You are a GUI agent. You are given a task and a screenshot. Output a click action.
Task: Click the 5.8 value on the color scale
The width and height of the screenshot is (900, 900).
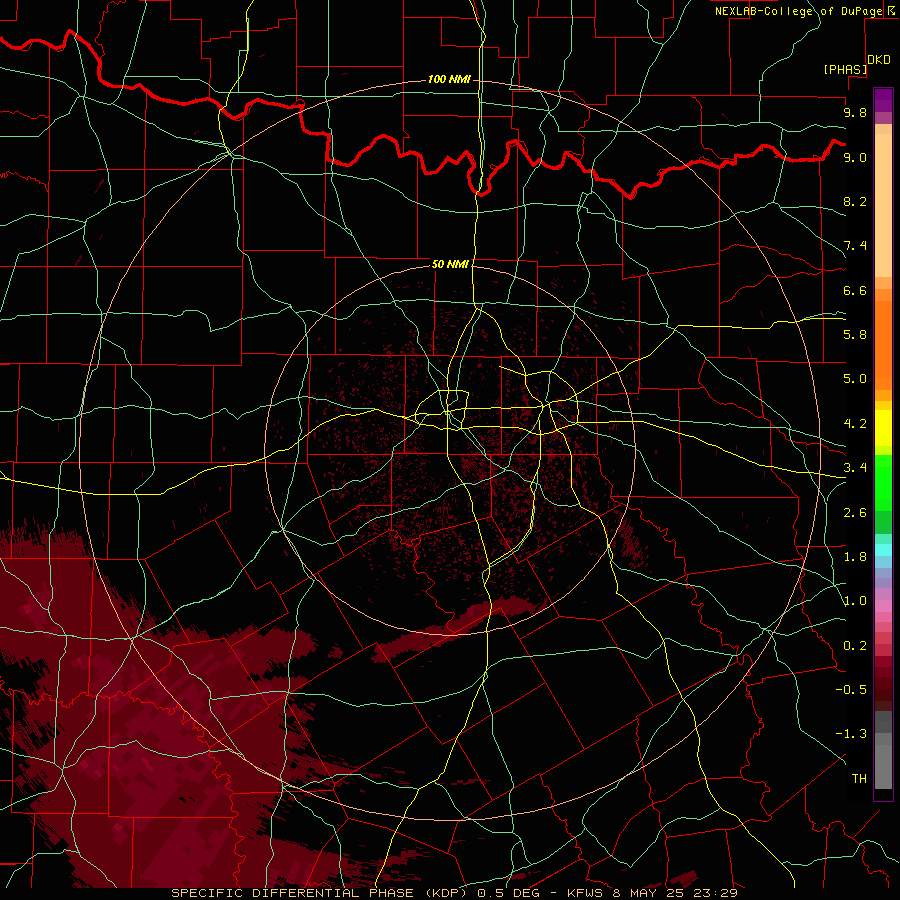[855, 335]
